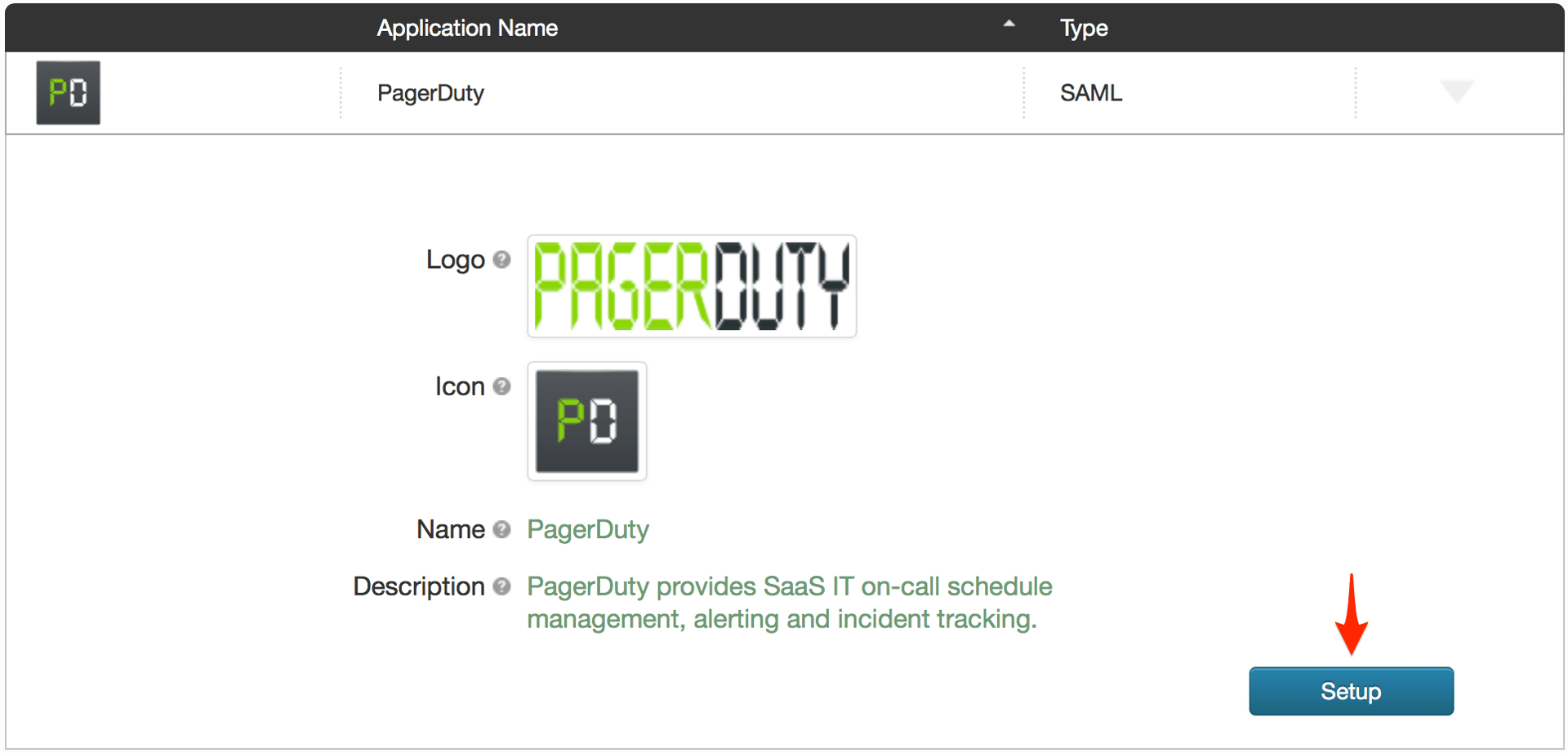Click the help icon next to Description
1568x753 pixels.
tap(502, 586)
